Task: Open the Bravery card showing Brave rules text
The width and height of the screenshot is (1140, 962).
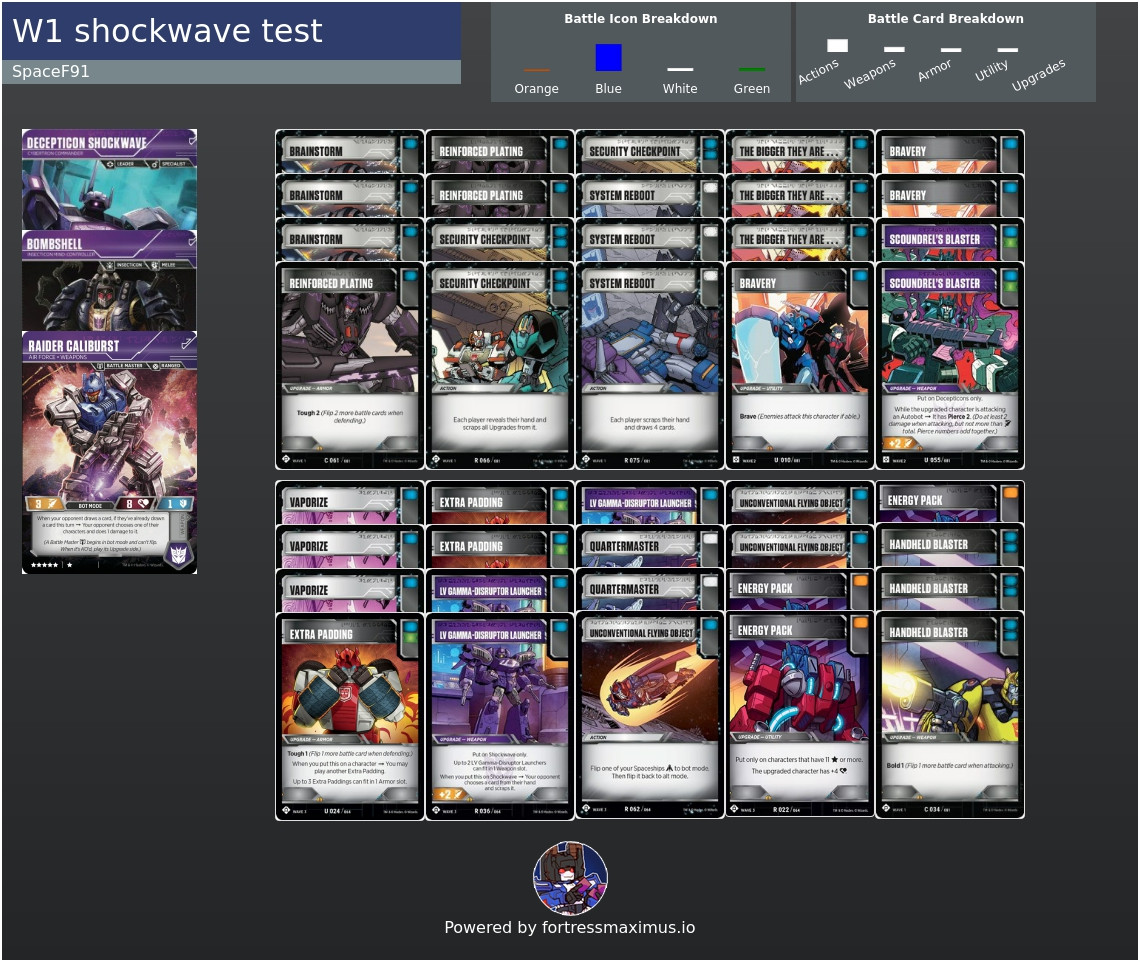Action: tap(800, 366)
